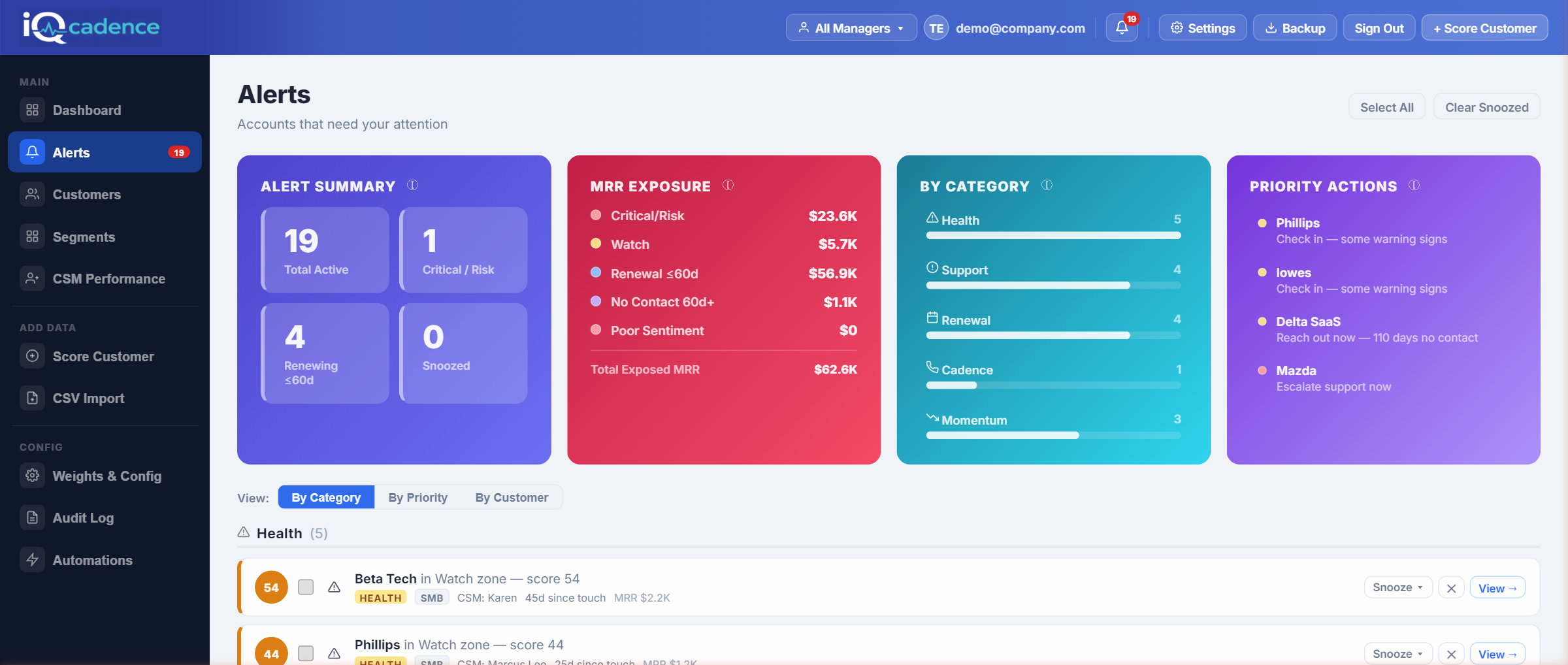Open the View link for Beta Tech
This screenshot has height=665, width=1568.
pos(1497,587)
